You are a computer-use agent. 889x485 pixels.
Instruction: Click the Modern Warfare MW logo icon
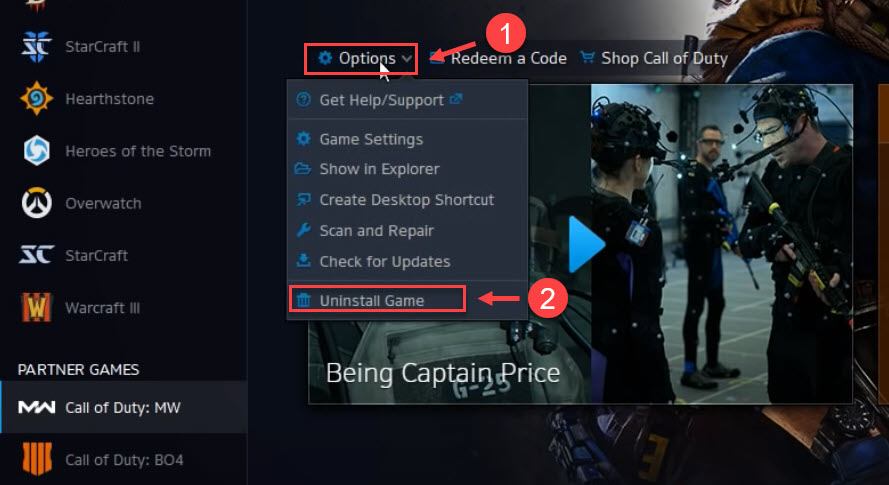click(x=36, y=407)
